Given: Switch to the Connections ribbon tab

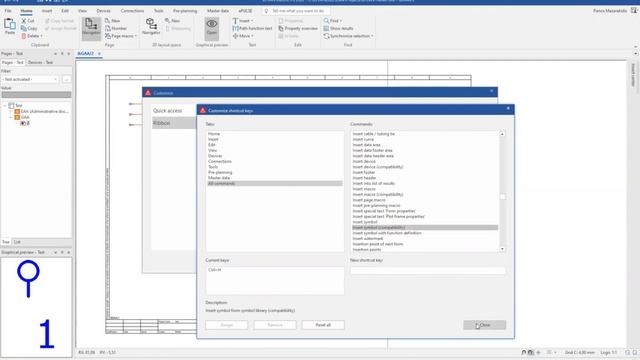Looking at the screenshot, I should point(132,11).
